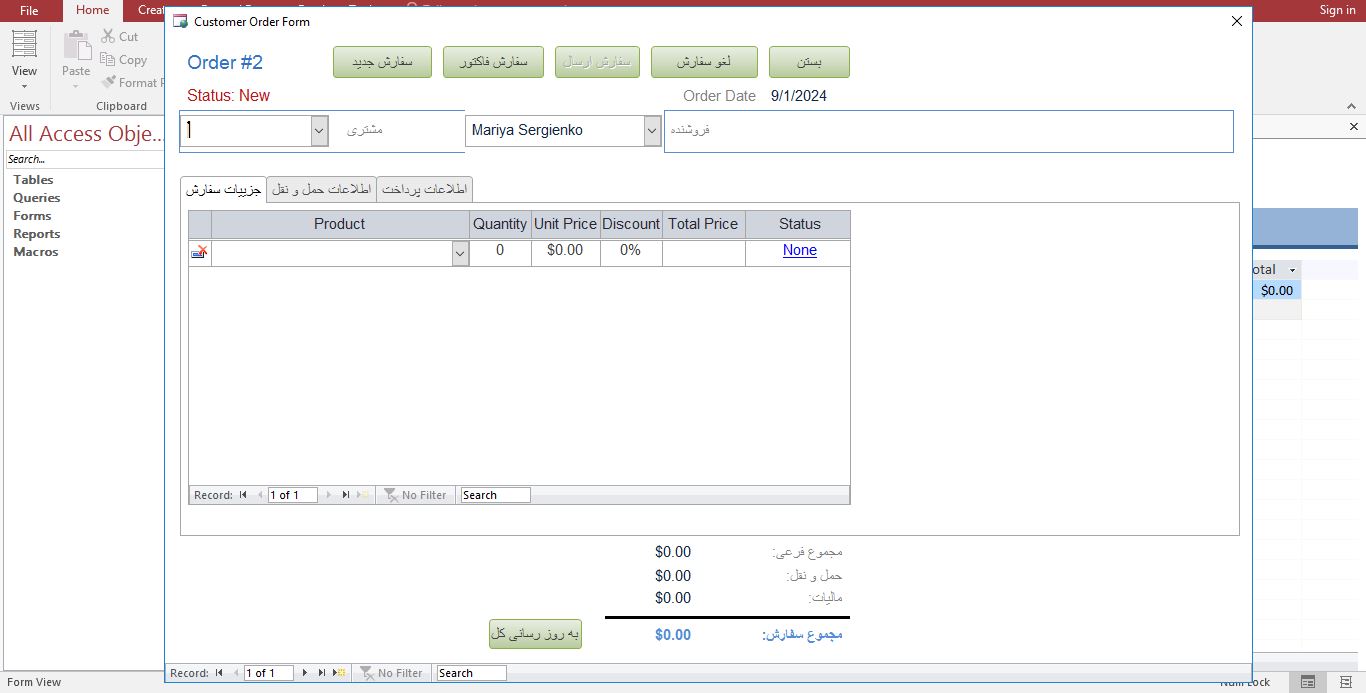Open the Mariya Sergienko salesperson dropdown arrow
The image size is (1366, 693).
coord(652,131)
